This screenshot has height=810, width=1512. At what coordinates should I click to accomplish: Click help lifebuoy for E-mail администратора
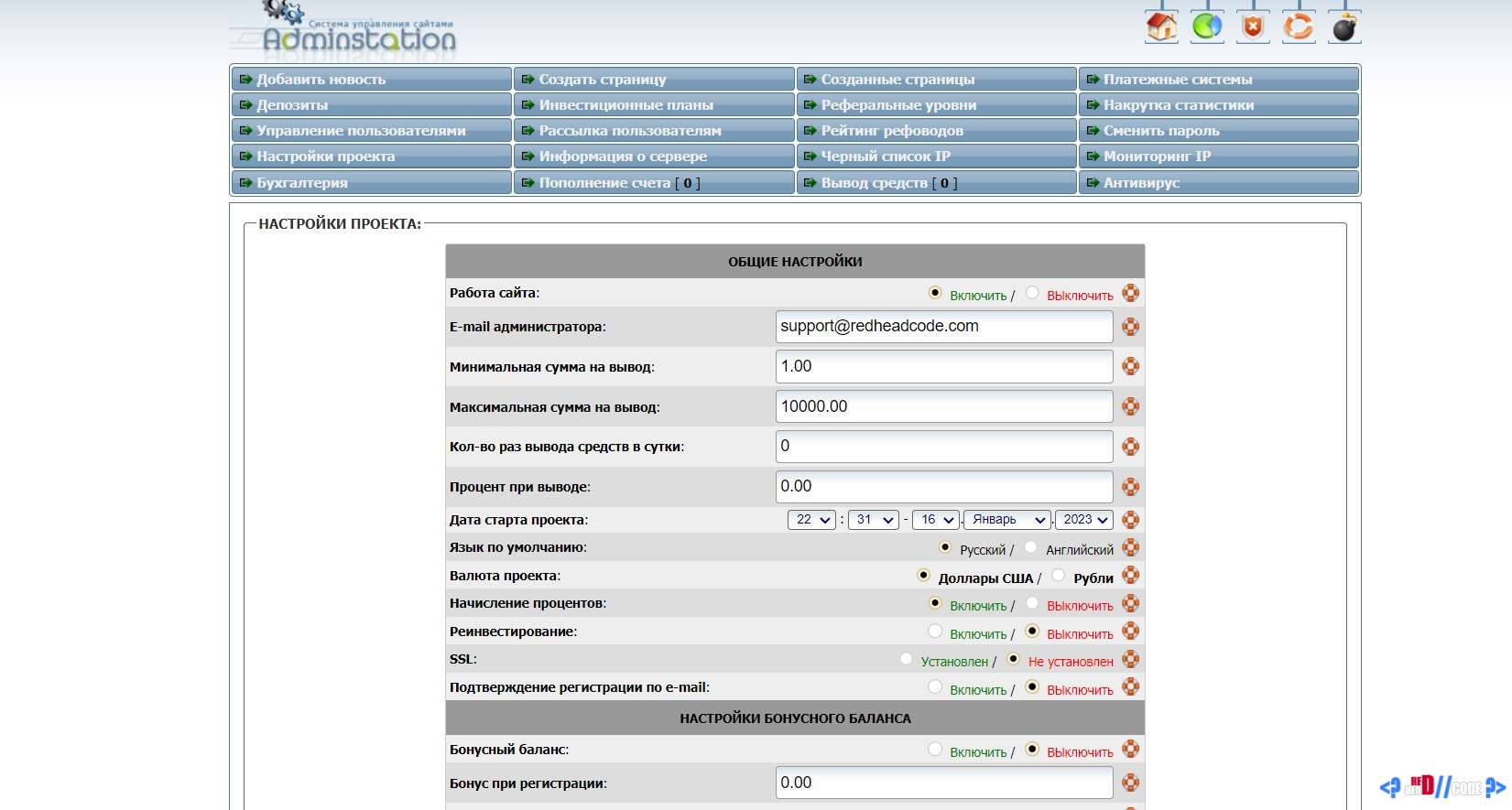[1131, 327]
